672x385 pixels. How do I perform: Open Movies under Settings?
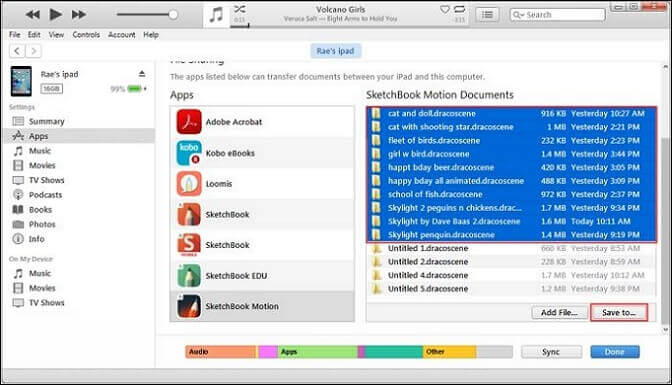[42, 165]
